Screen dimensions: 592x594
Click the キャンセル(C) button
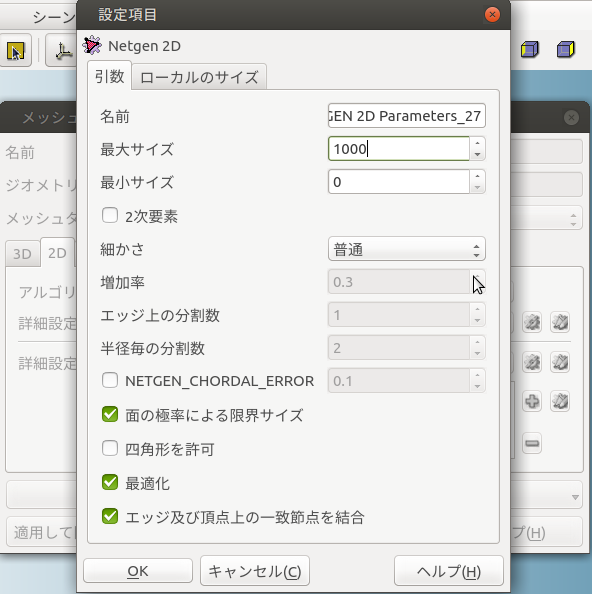coord(255,571)
